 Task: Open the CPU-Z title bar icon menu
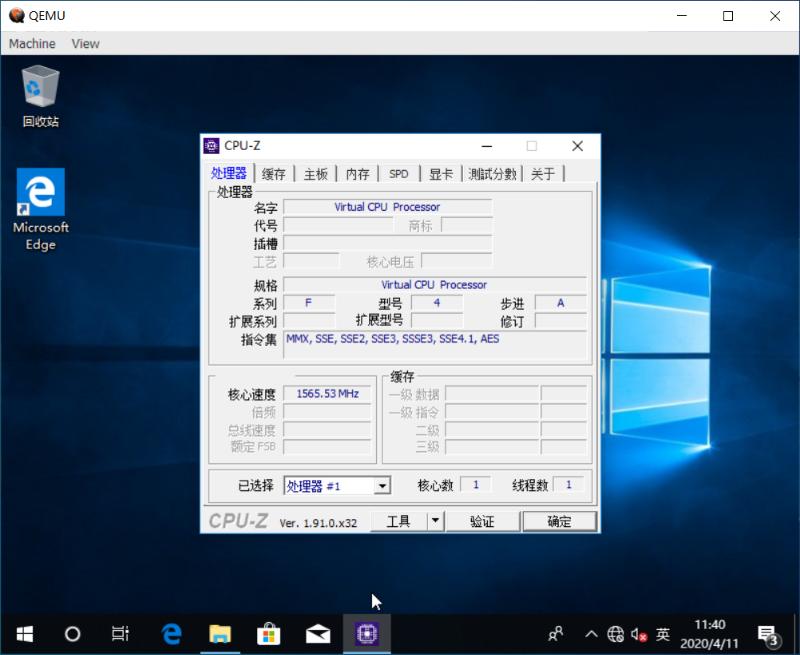pyautogui.click(x=213, y=146)
